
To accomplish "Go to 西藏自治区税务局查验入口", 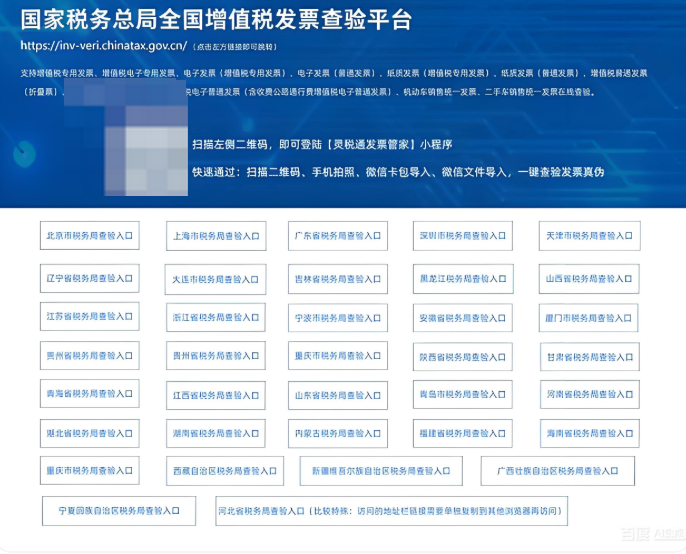I will pos(225,471).
